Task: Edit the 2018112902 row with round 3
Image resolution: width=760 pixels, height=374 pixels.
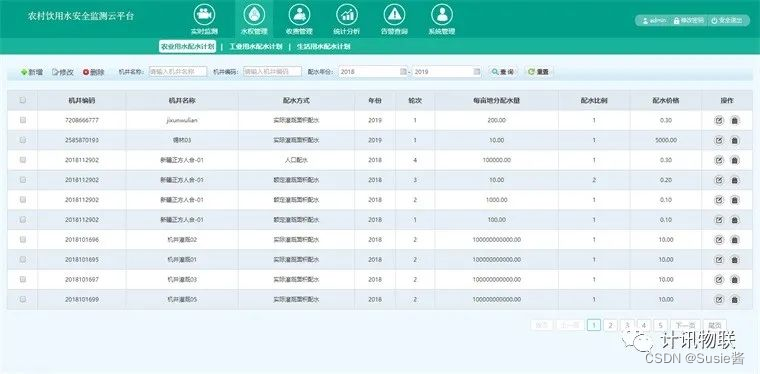Action: [719, 180]
